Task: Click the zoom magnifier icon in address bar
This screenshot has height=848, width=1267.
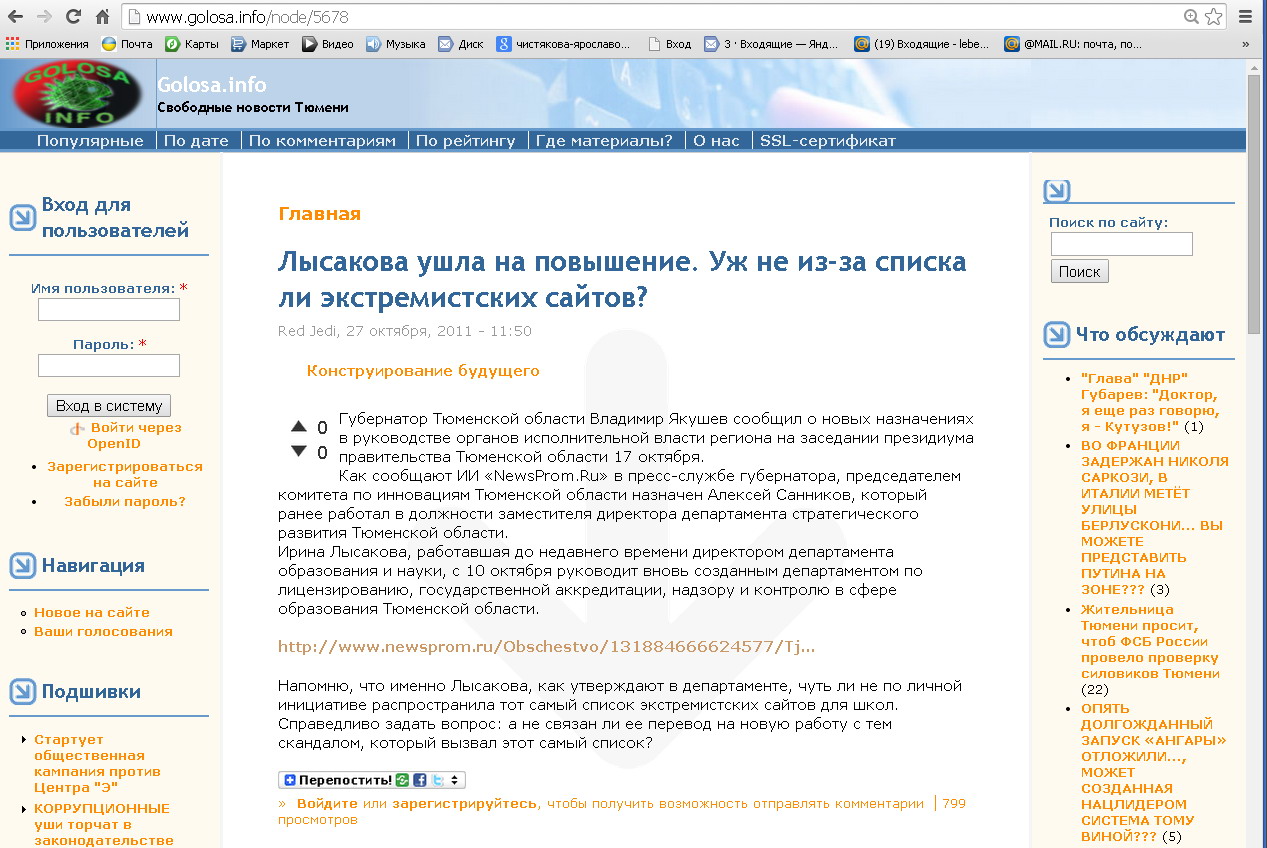Action: [x=1191, y=17]
